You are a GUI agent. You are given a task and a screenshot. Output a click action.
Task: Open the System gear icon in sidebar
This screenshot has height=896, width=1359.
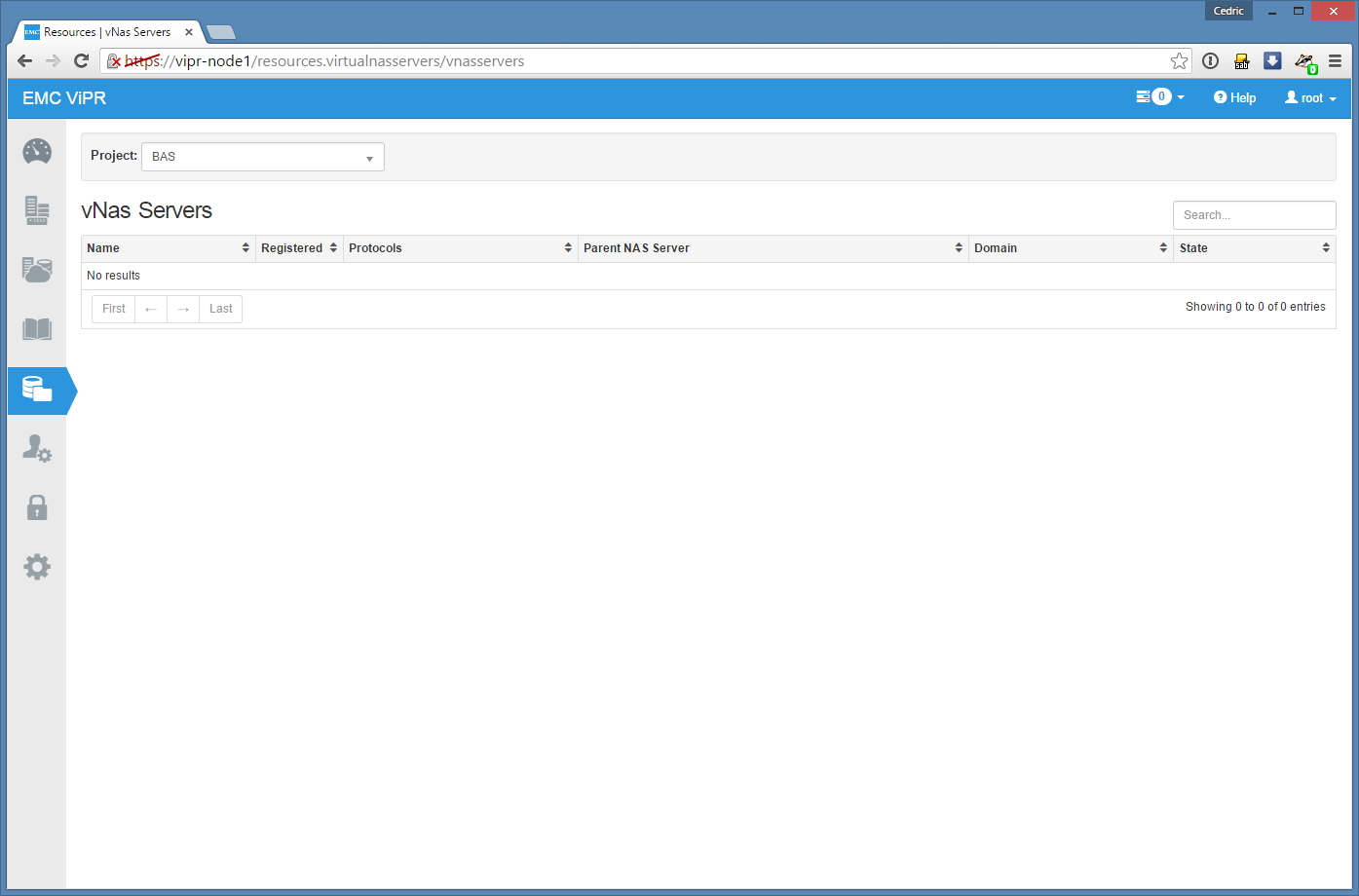click(x=37, y=567)
